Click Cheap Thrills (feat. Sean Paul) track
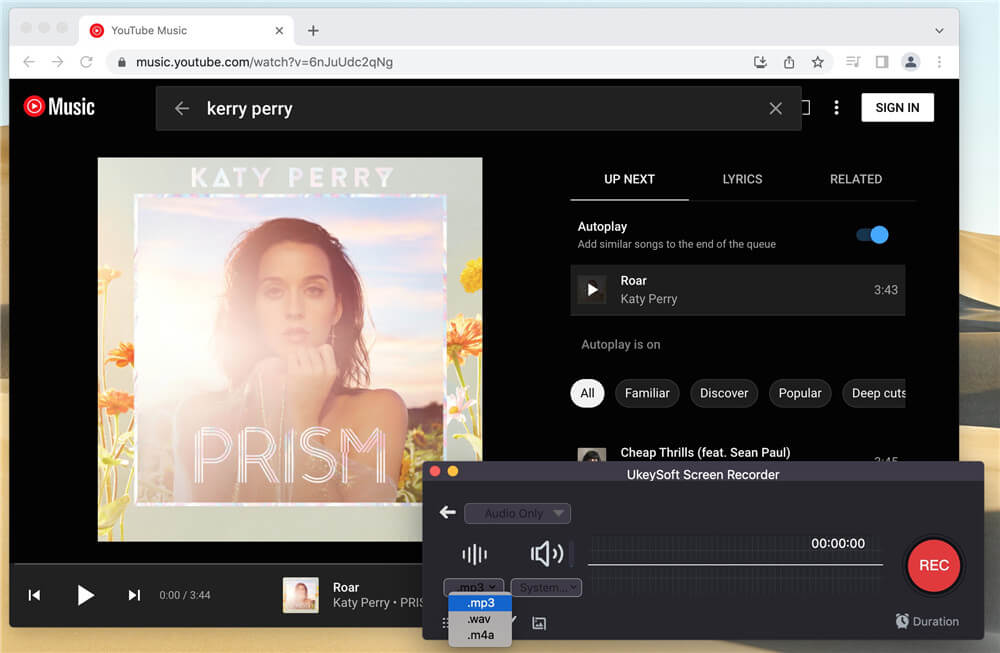This screenshot has width=1000, height=653. [705, 453]
